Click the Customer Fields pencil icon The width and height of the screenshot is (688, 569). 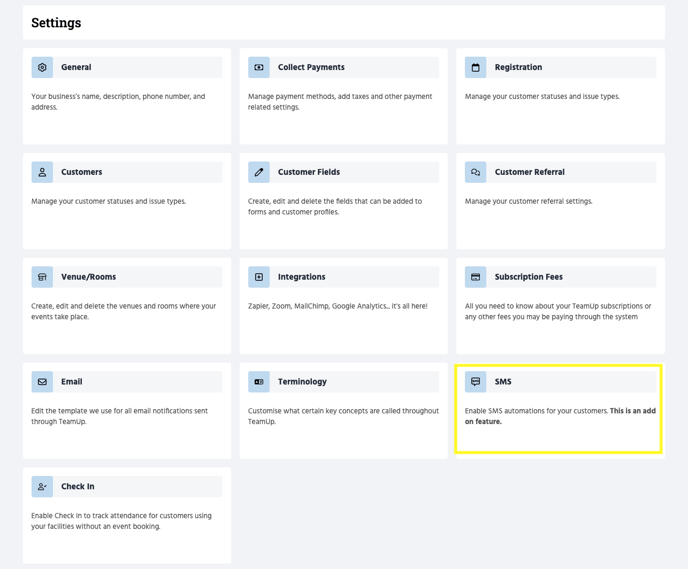259,172
